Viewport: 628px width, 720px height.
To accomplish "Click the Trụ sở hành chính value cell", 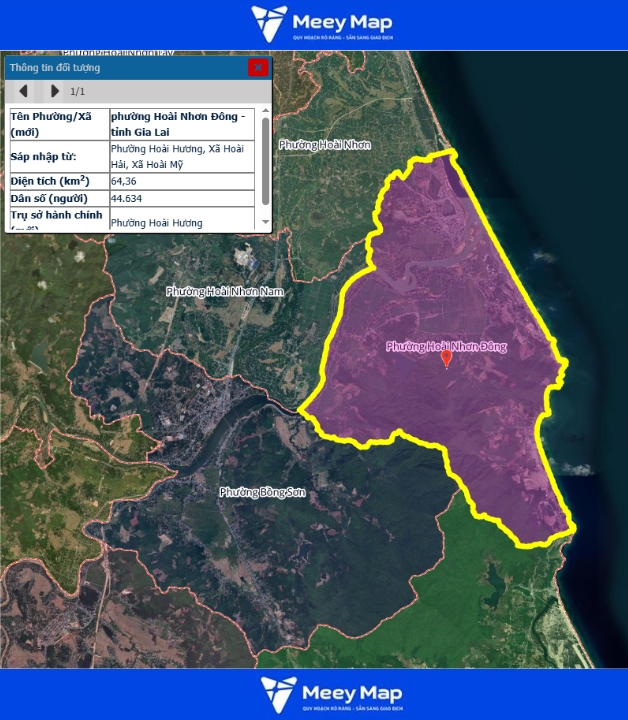I will [x=182, y=222].
